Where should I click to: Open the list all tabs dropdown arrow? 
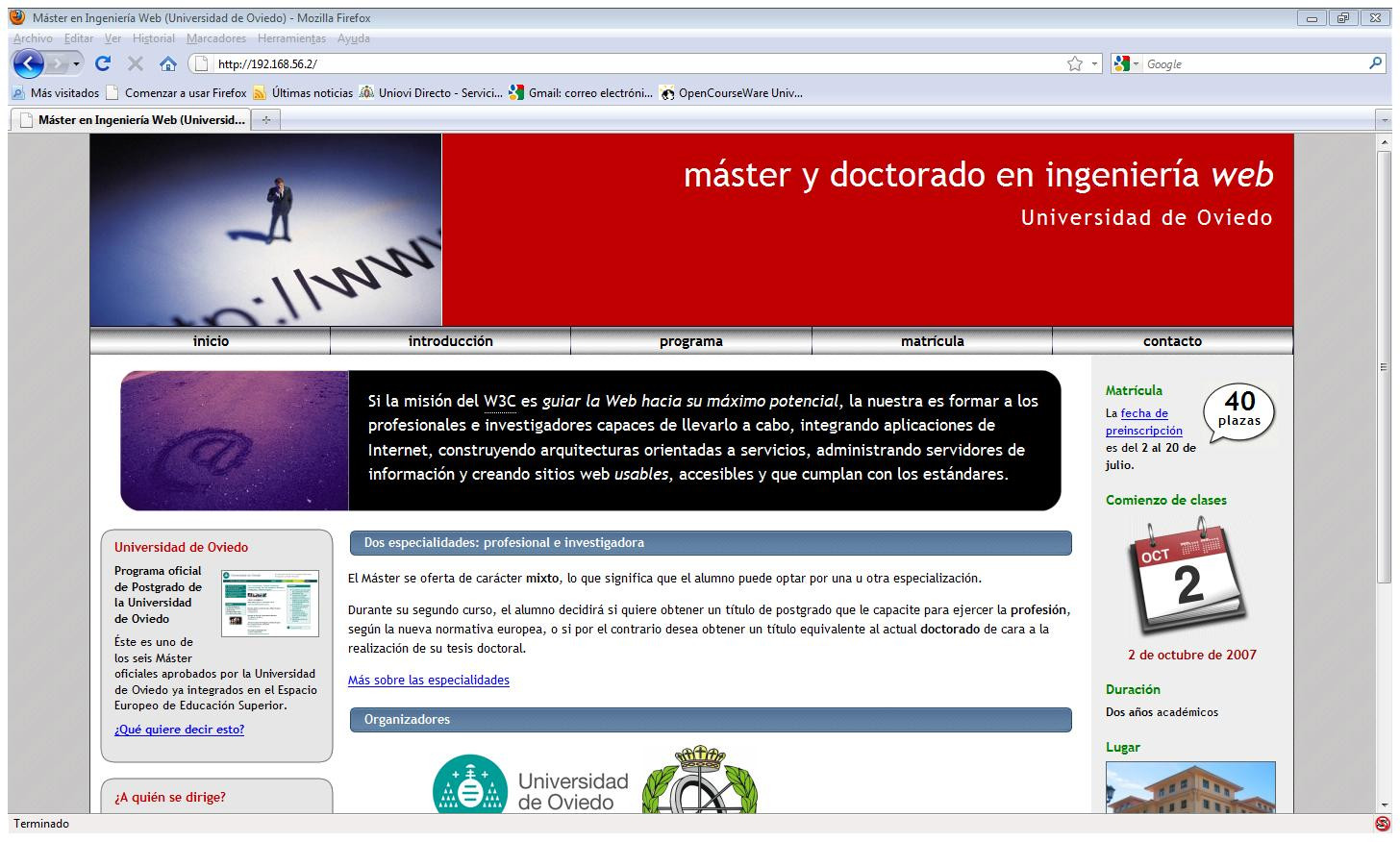(1383, 120)
